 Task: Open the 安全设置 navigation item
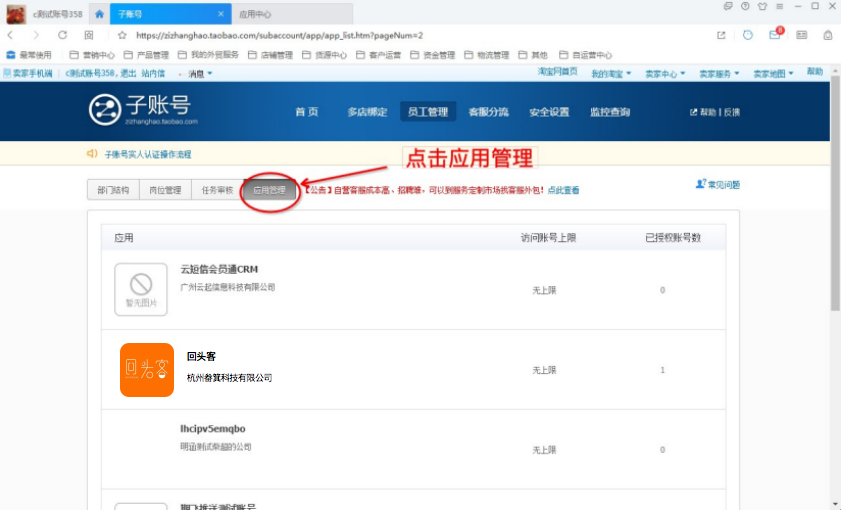click(549, 112)
